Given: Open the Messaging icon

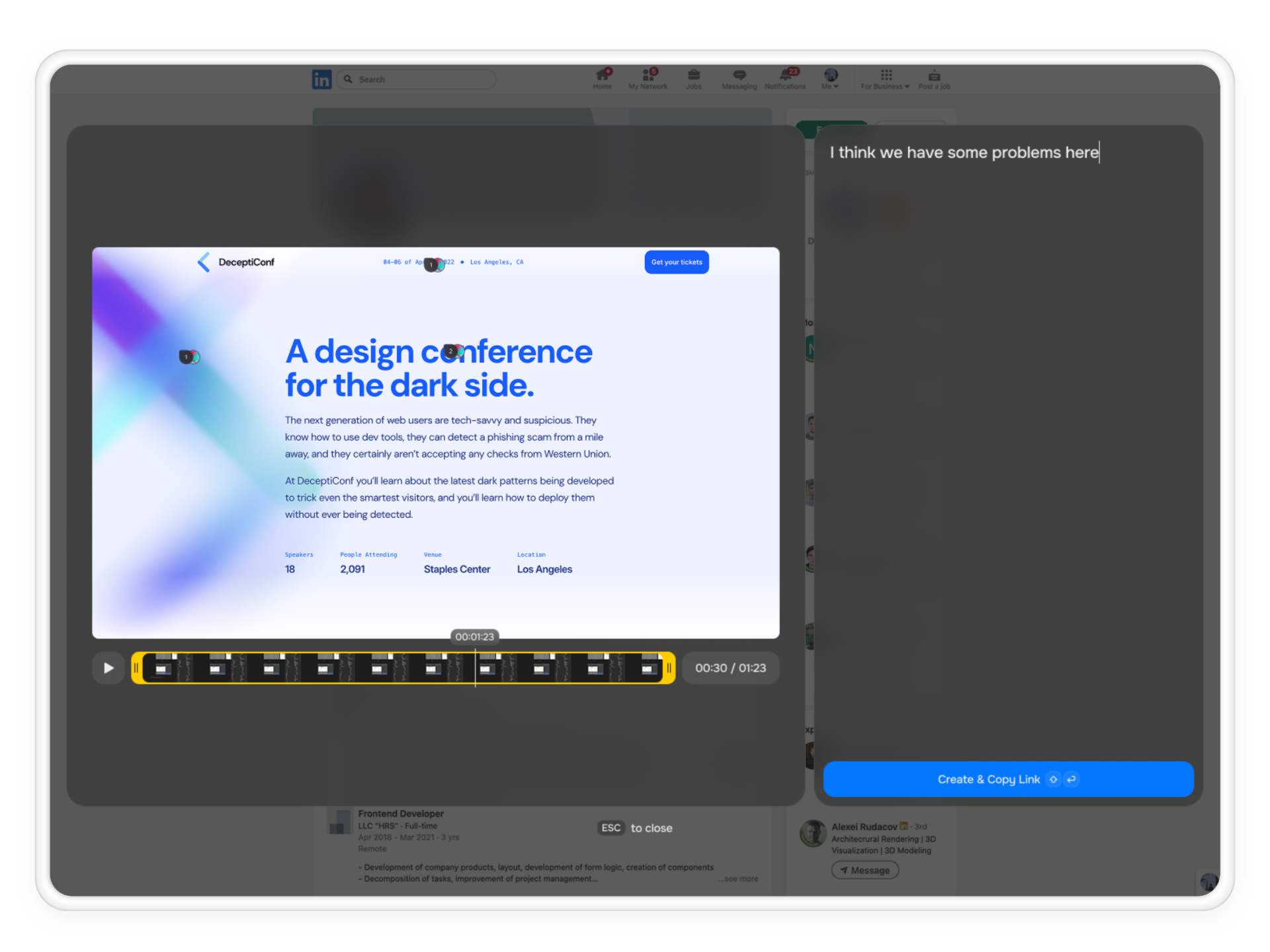Looking at the screenshot, I should click(x=739, y=75).
